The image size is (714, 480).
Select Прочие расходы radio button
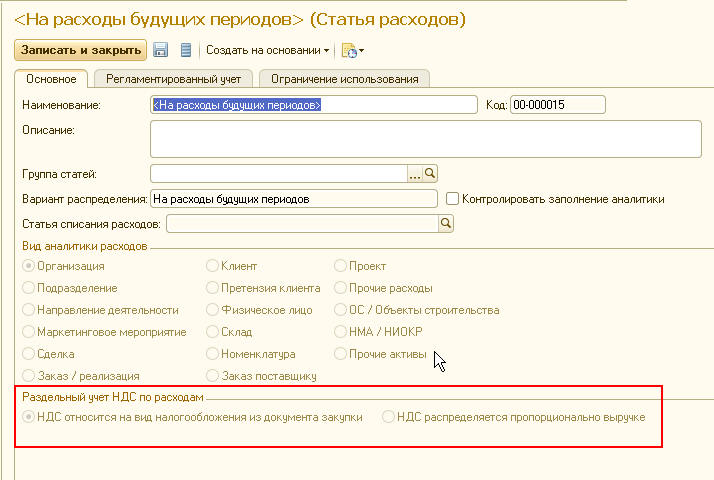(x=340, y=288)
